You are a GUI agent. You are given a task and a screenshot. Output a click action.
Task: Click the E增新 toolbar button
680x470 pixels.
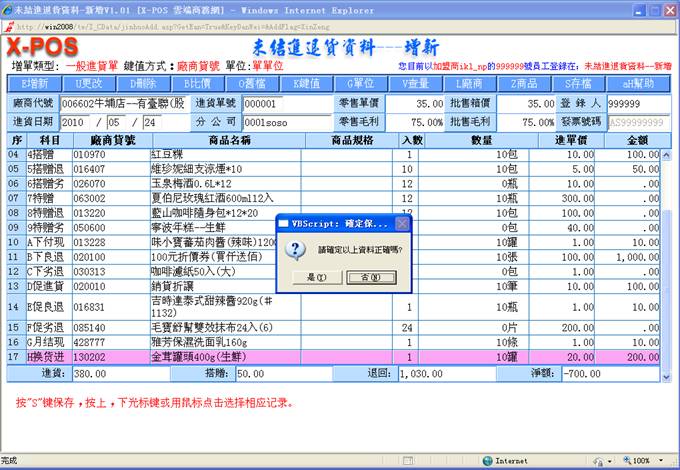coord(34,83)
